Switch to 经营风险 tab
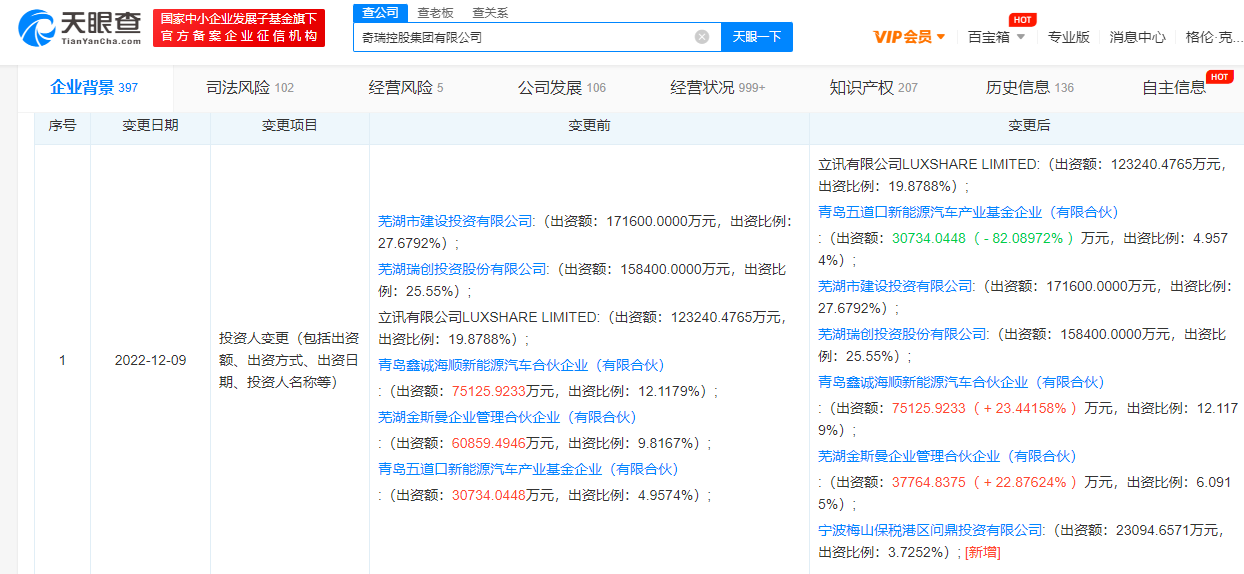The width and height of the screenshot is (1244, 574). 406,88
